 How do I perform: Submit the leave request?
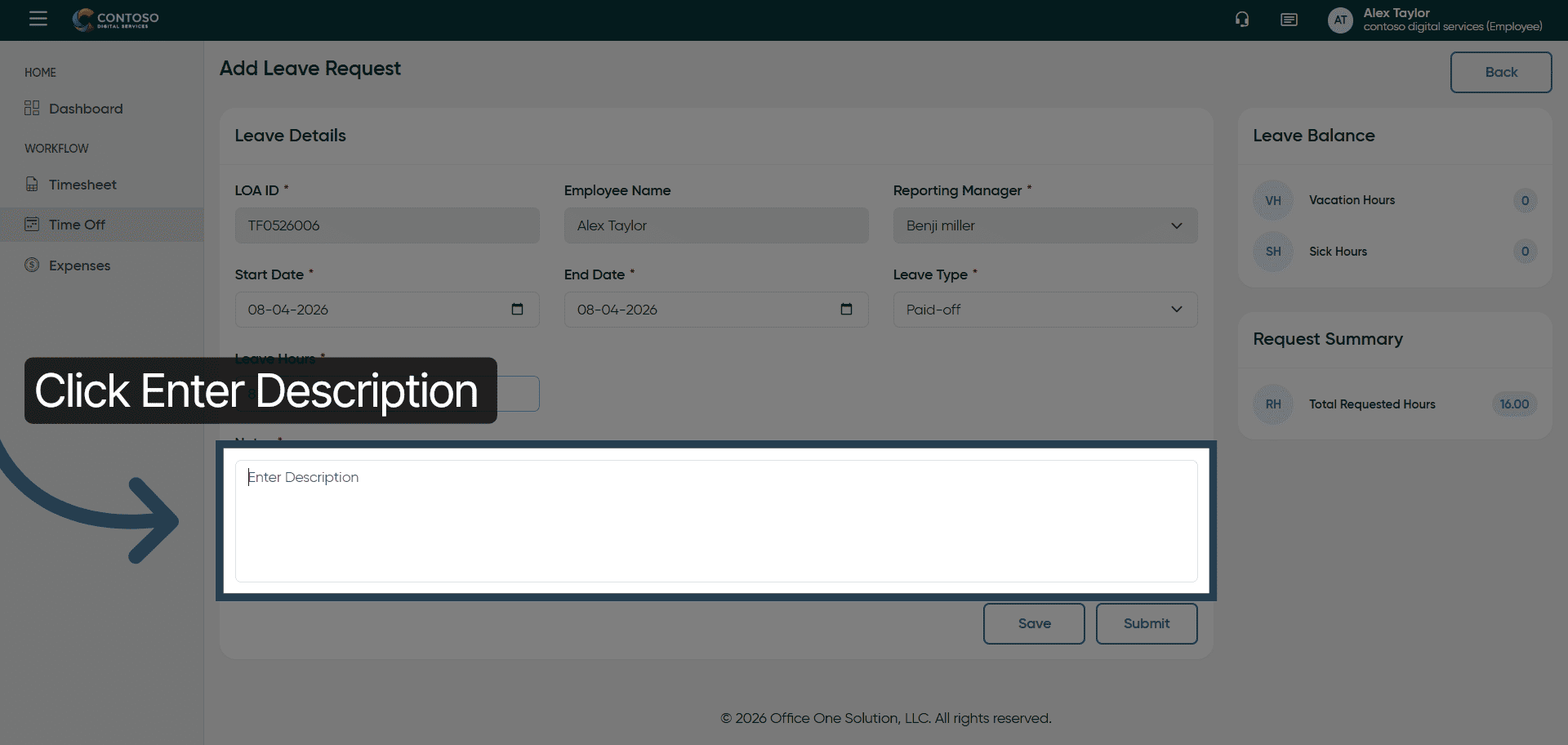click(1146, 623)
